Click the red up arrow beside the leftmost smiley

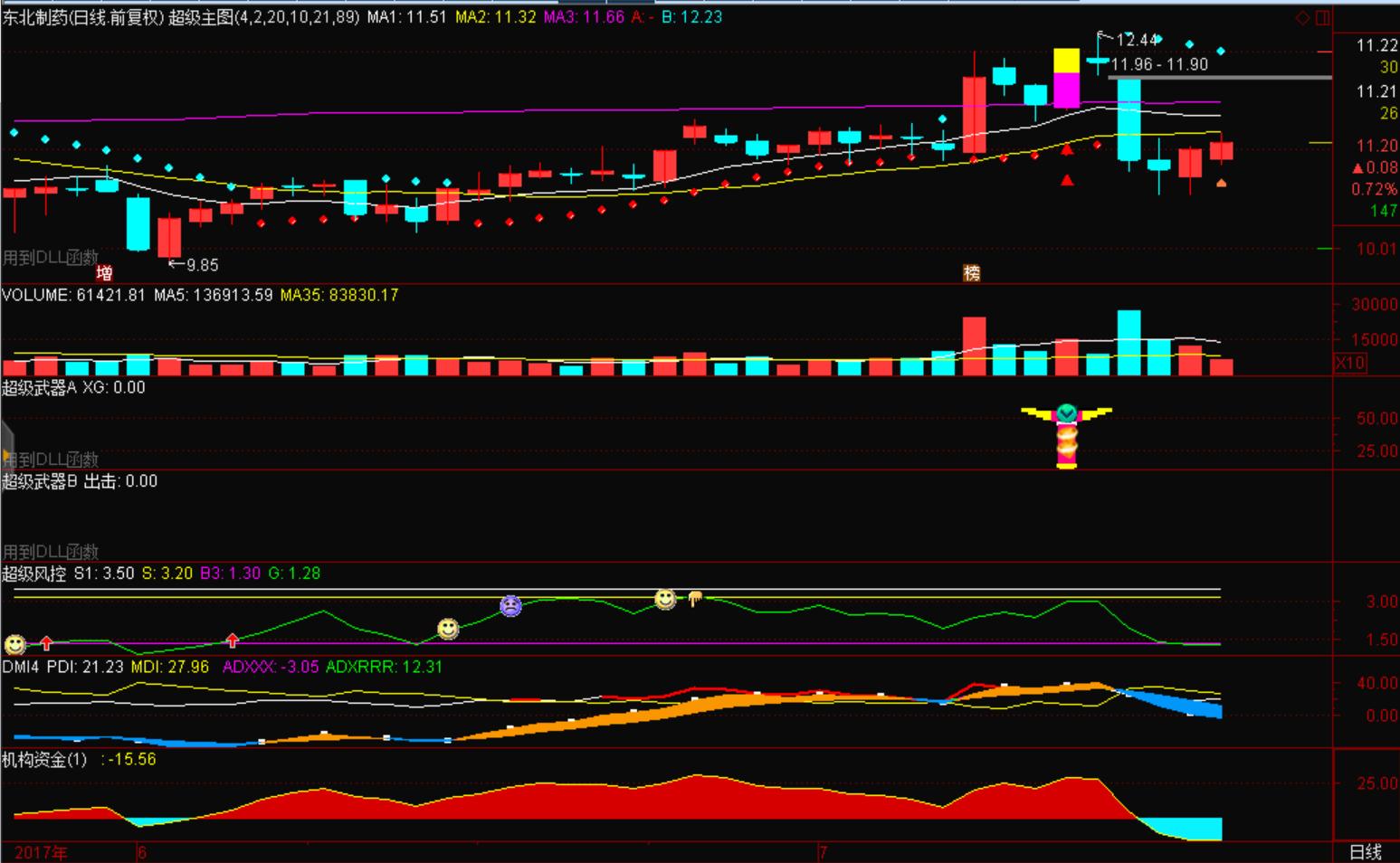click(46, 643)
